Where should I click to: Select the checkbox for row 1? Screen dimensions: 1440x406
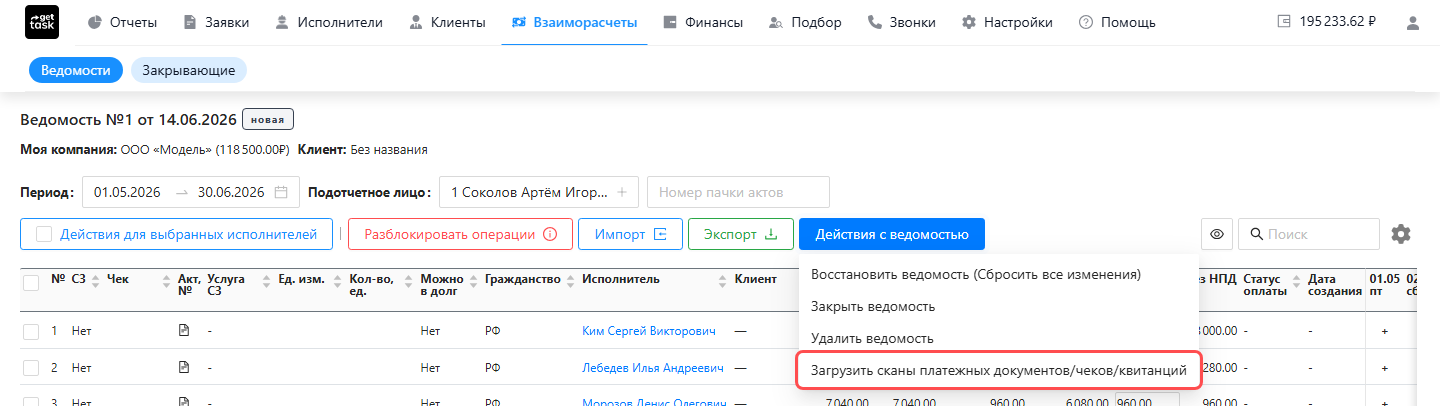coord(31,331)
